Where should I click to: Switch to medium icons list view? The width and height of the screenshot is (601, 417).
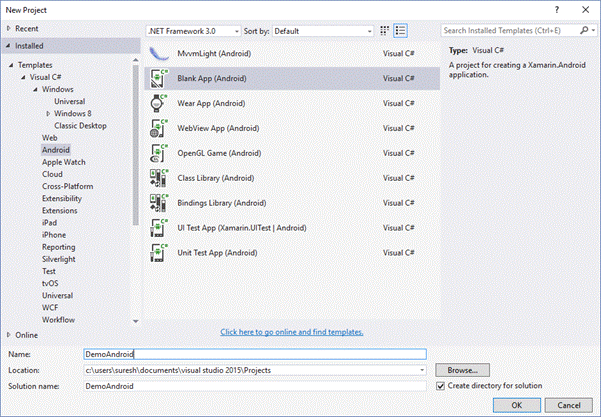pos(401,31)
